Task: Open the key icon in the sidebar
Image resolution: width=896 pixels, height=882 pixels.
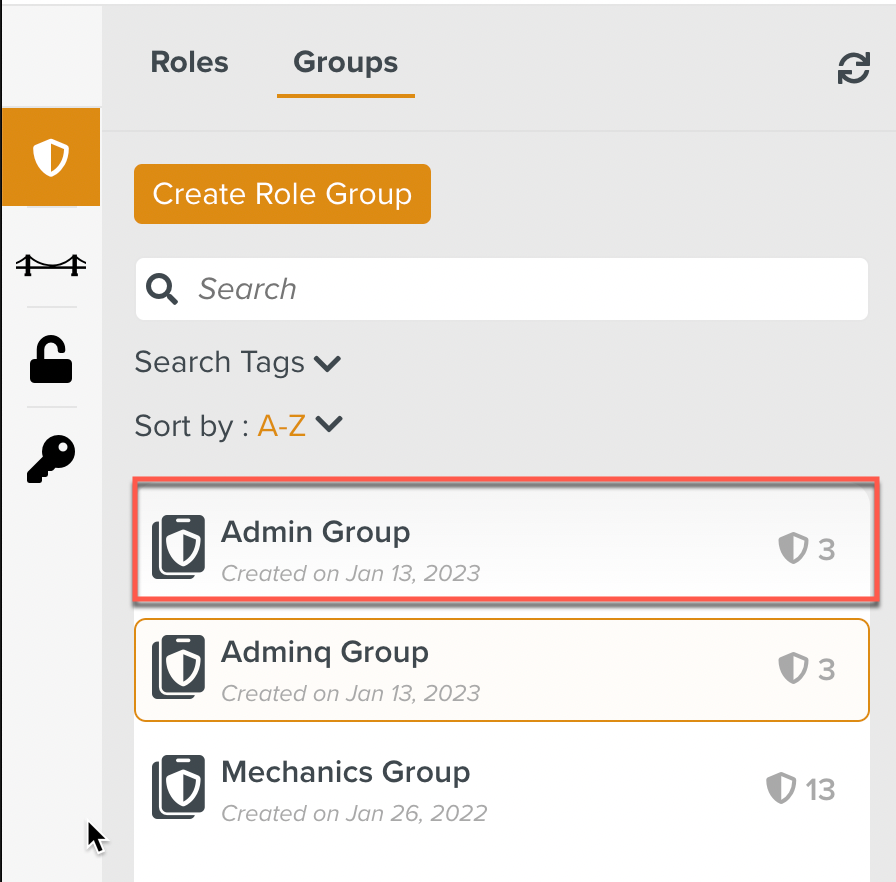Action: [51, 459]
